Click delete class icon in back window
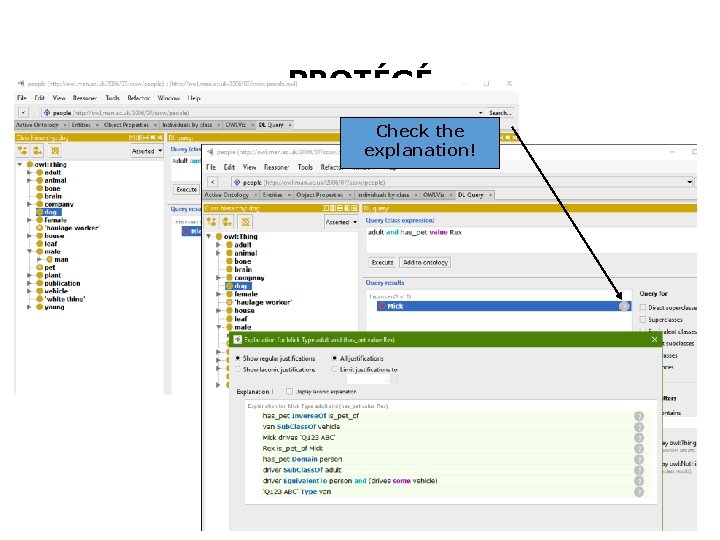This screenshot has width=720, height=540. tap(55, 151)
